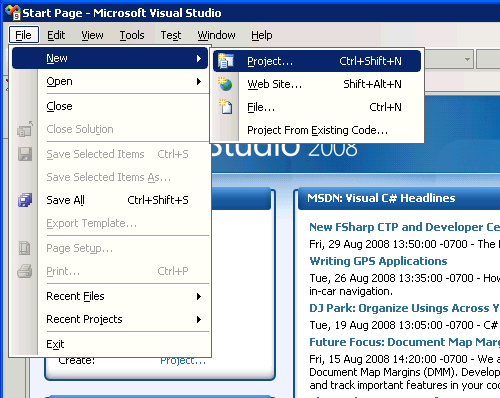Select Project From Existing Code...

pyautogui.click(x=317, y=130)
